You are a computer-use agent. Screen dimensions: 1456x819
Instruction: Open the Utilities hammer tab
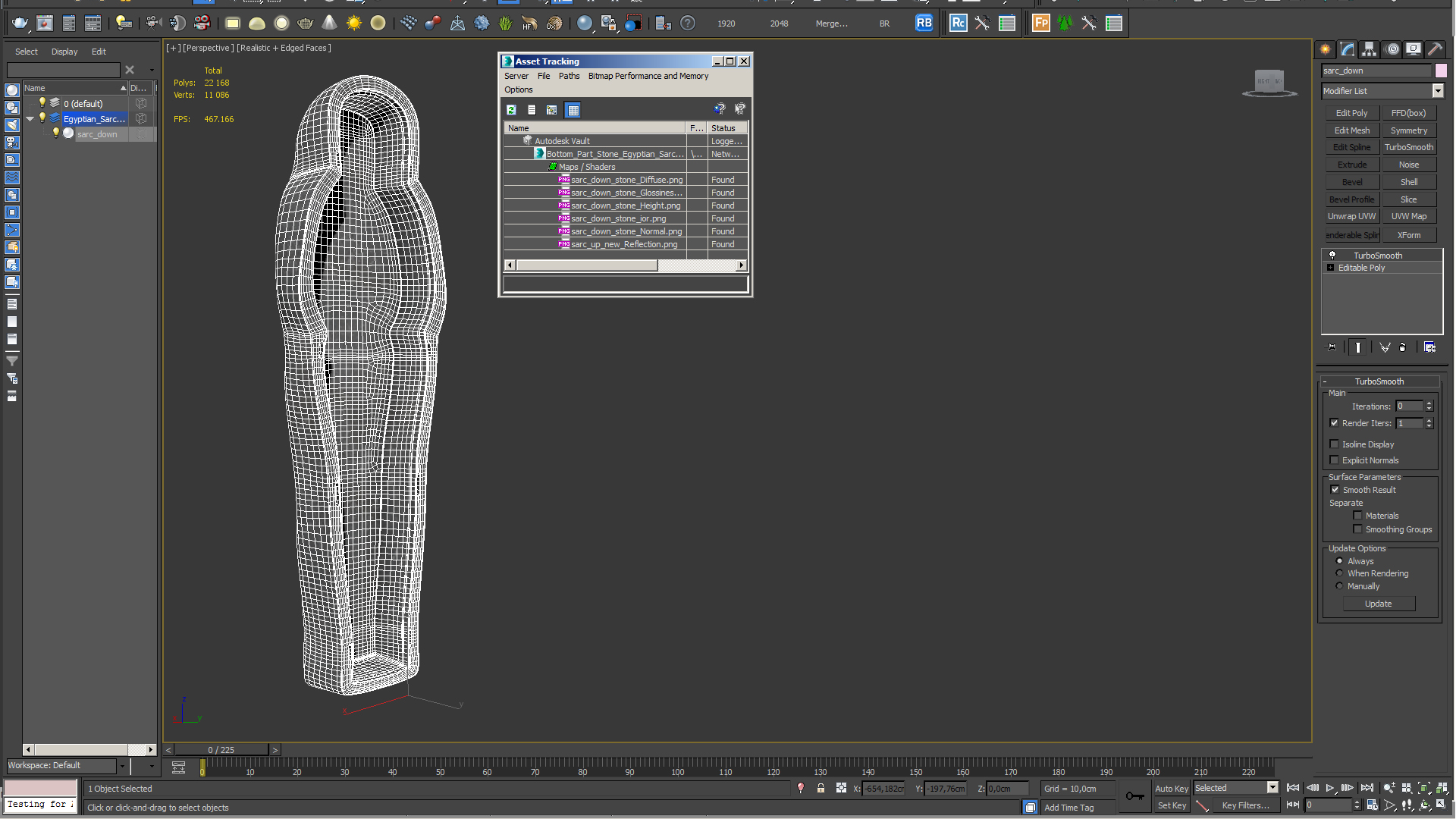click(1436, 49)
